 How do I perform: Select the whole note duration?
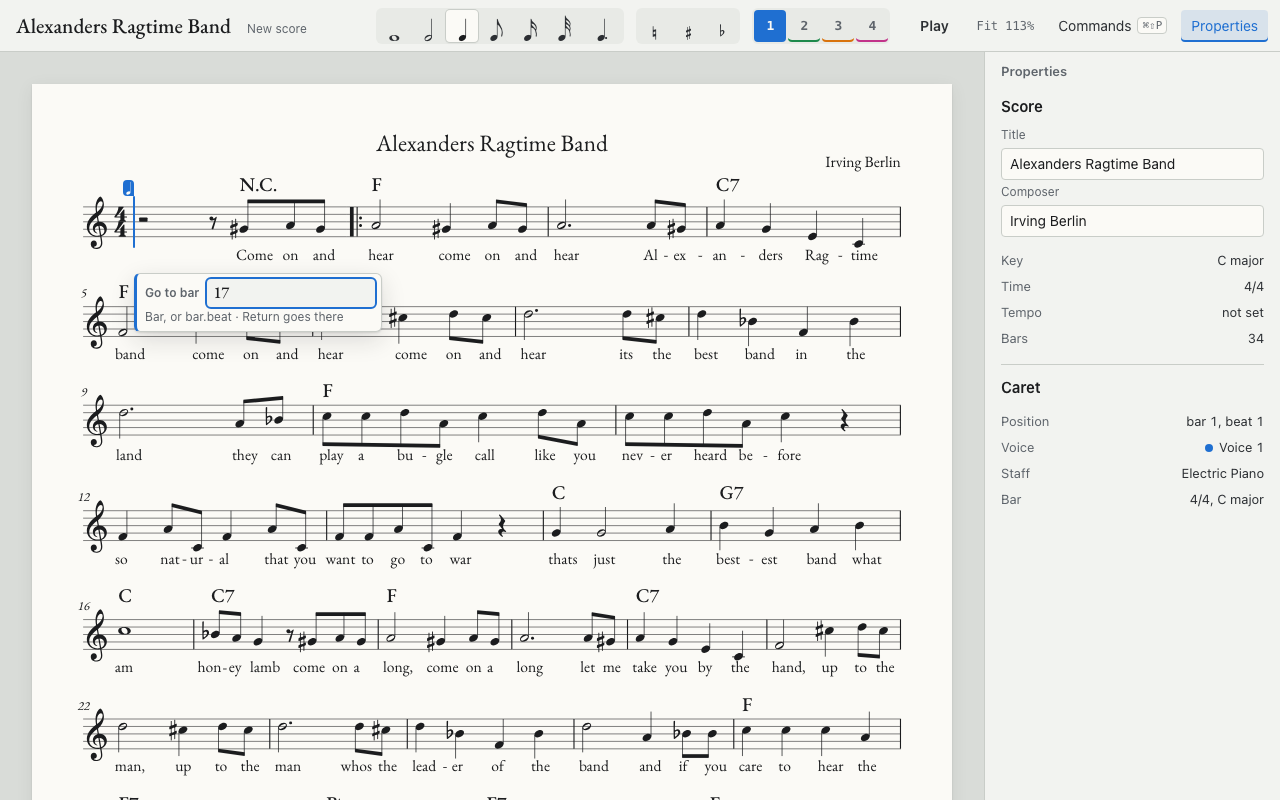[x=394, y=26]
